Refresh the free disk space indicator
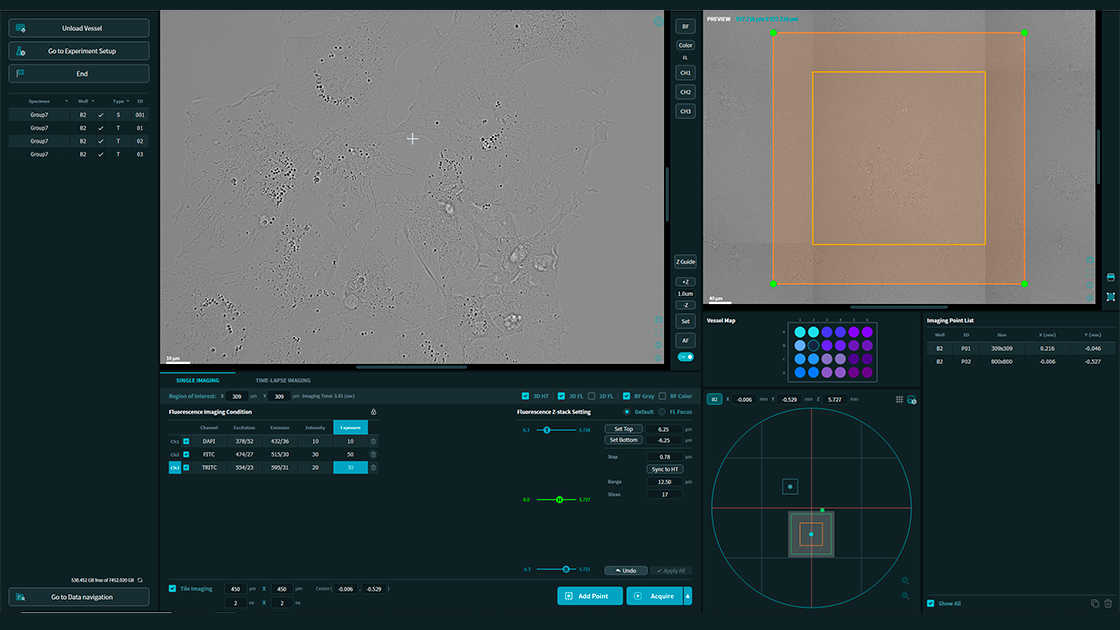Screen dimensions: 1120x630 [140, 580]
